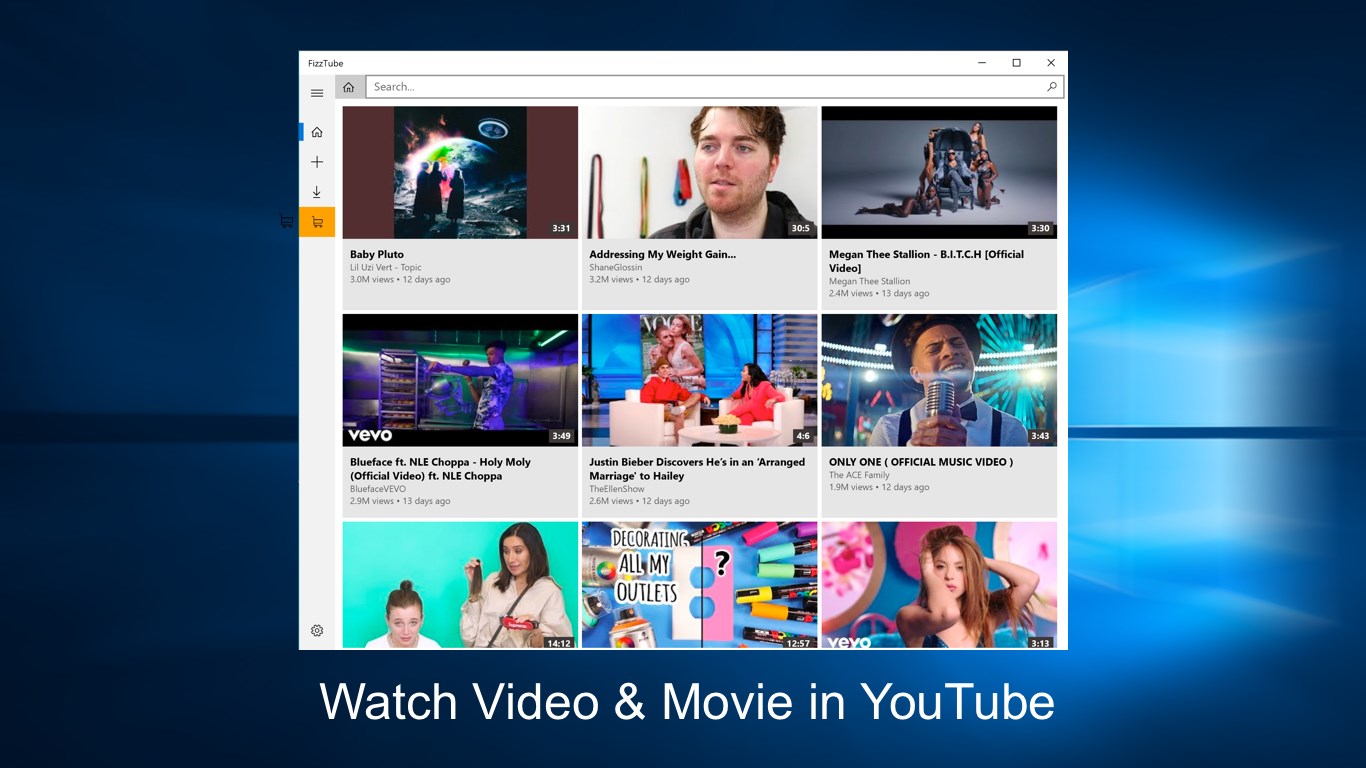Viewport: 1366px width, 768px height.
Task: Click the 12:57 duration badge
Action: click(x=799, y=643)
